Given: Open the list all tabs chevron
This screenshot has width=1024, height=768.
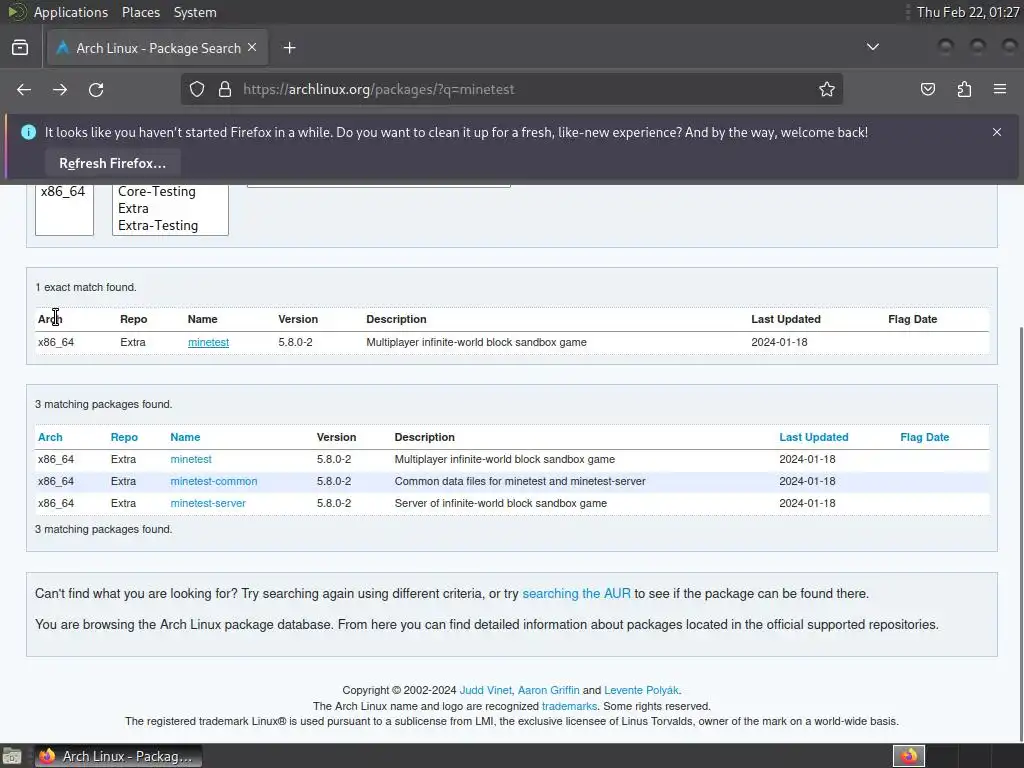Looking at the screenshot, I should point(872,47).
